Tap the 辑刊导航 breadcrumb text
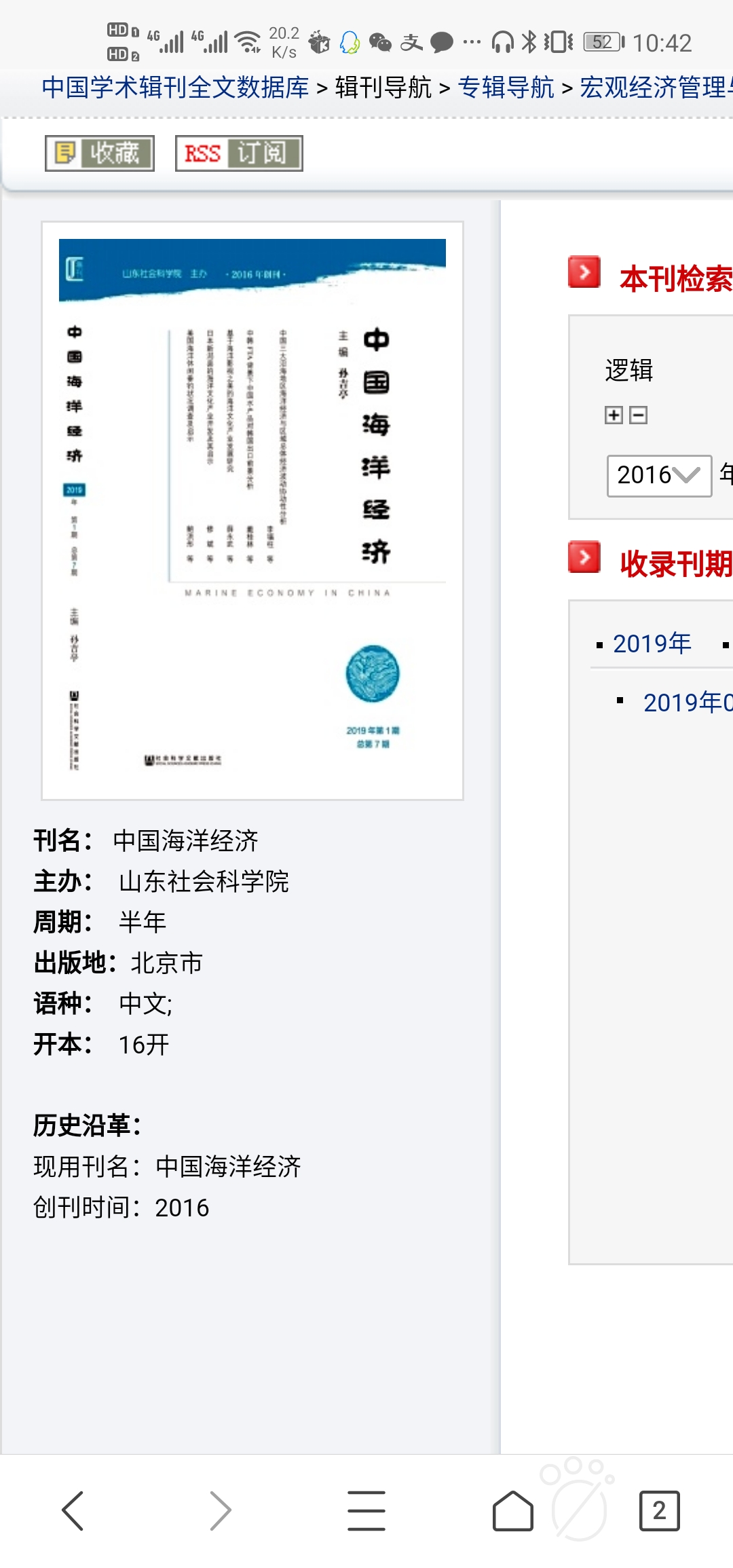Image resolution: width=733 pixels, height=1568 pixels. (383, 88)
